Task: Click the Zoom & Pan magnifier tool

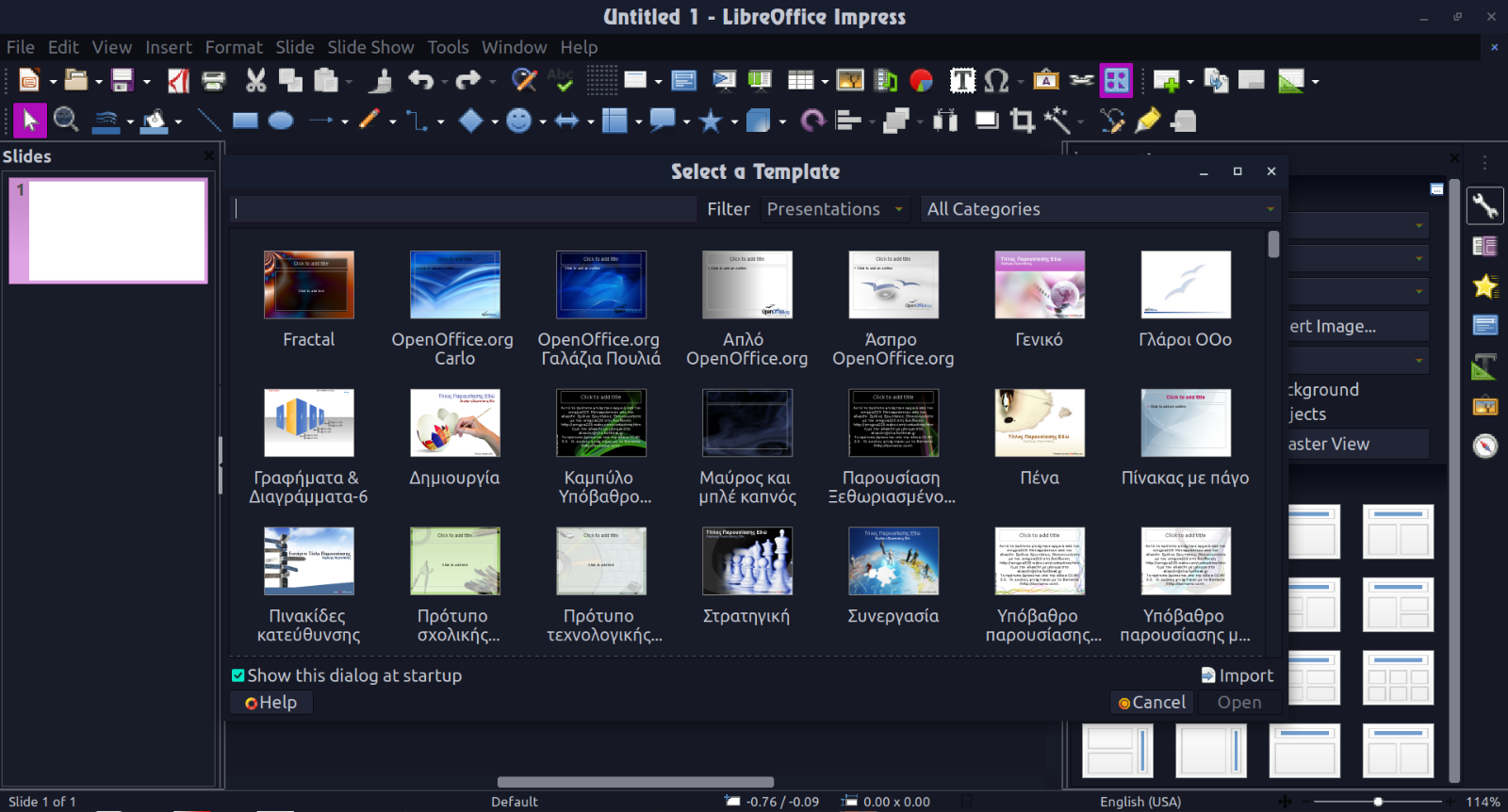Action: pyautogui.click(x=65, y=120)
